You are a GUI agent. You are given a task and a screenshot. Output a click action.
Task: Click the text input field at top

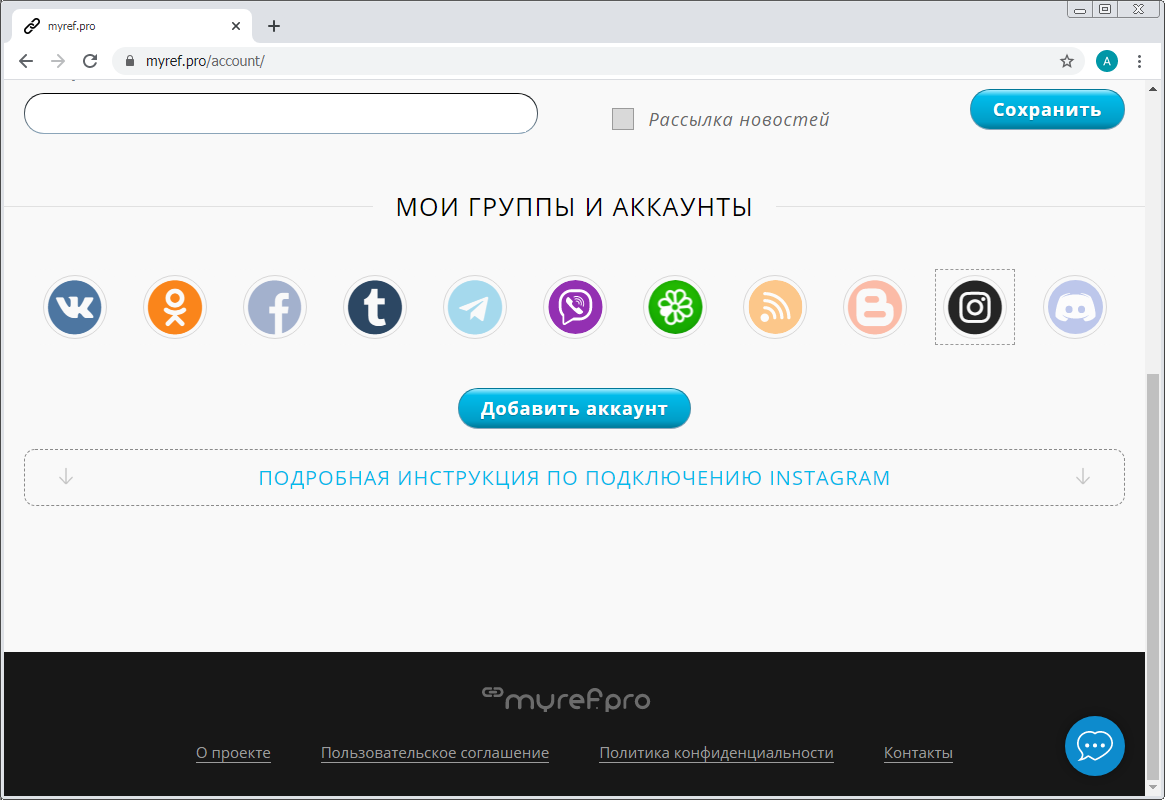[280, 114]
